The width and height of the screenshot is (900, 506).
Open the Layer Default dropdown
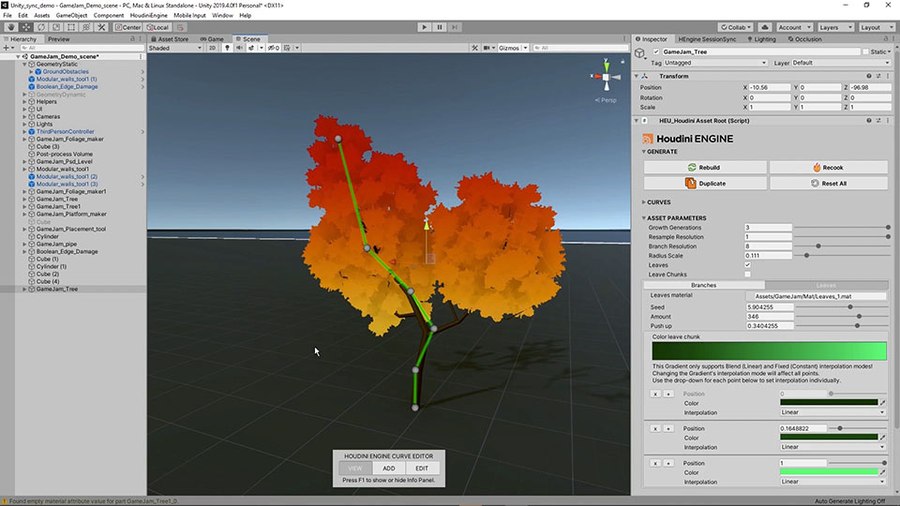pos(841,63)
